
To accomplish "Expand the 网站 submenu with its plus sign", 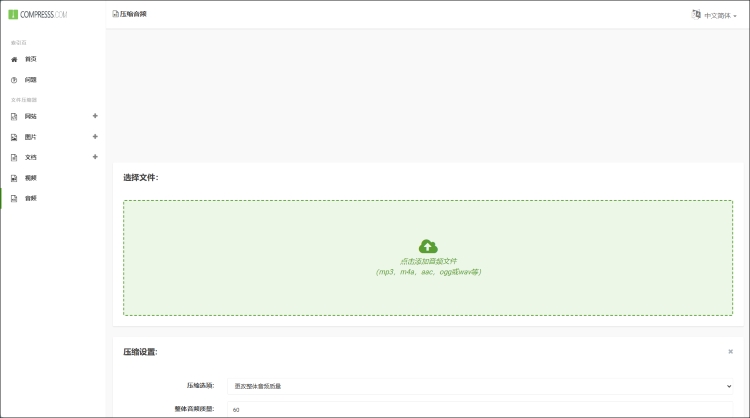I will (x=95, y=117).
